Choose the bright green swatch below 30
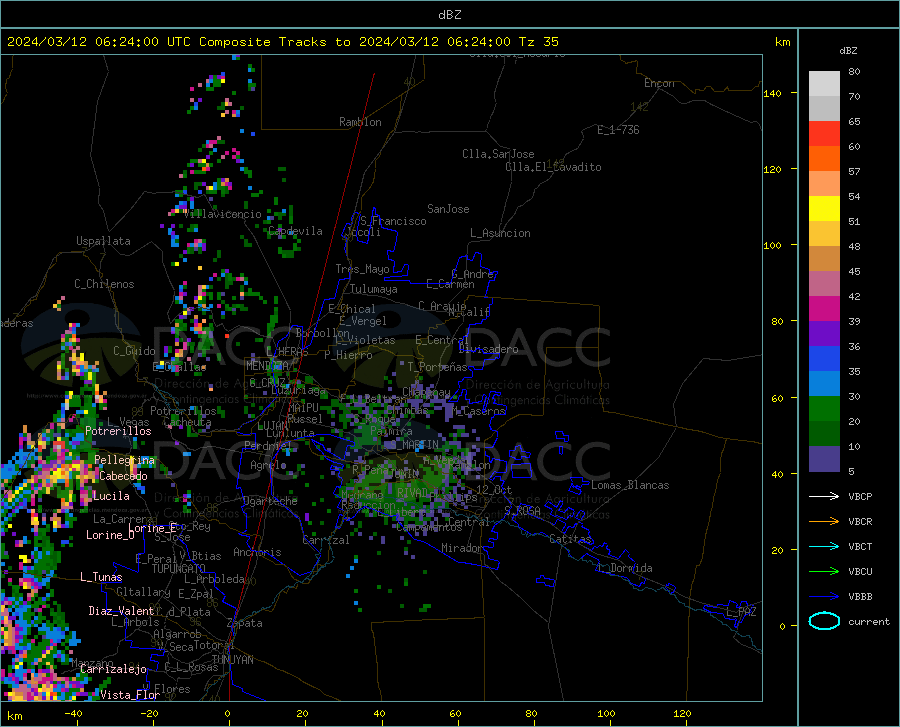This screenshot has width=900, height=727. coord(824,409)
